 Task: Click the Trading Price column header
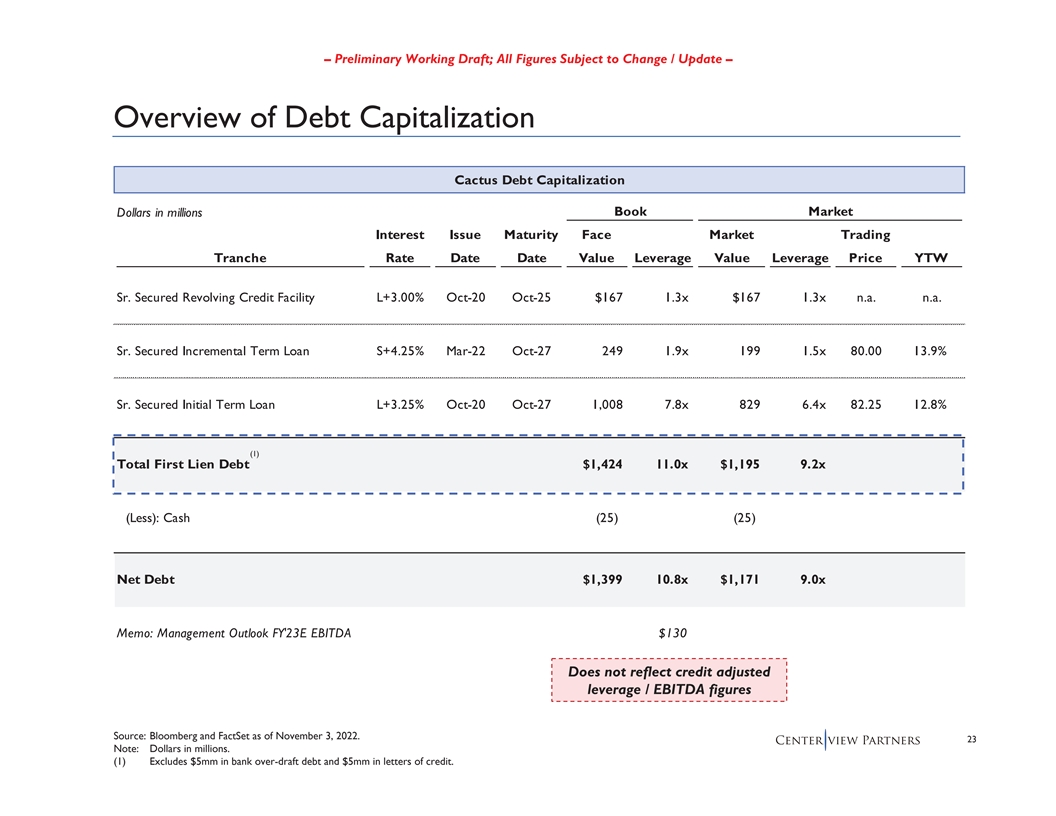point(865,246)
